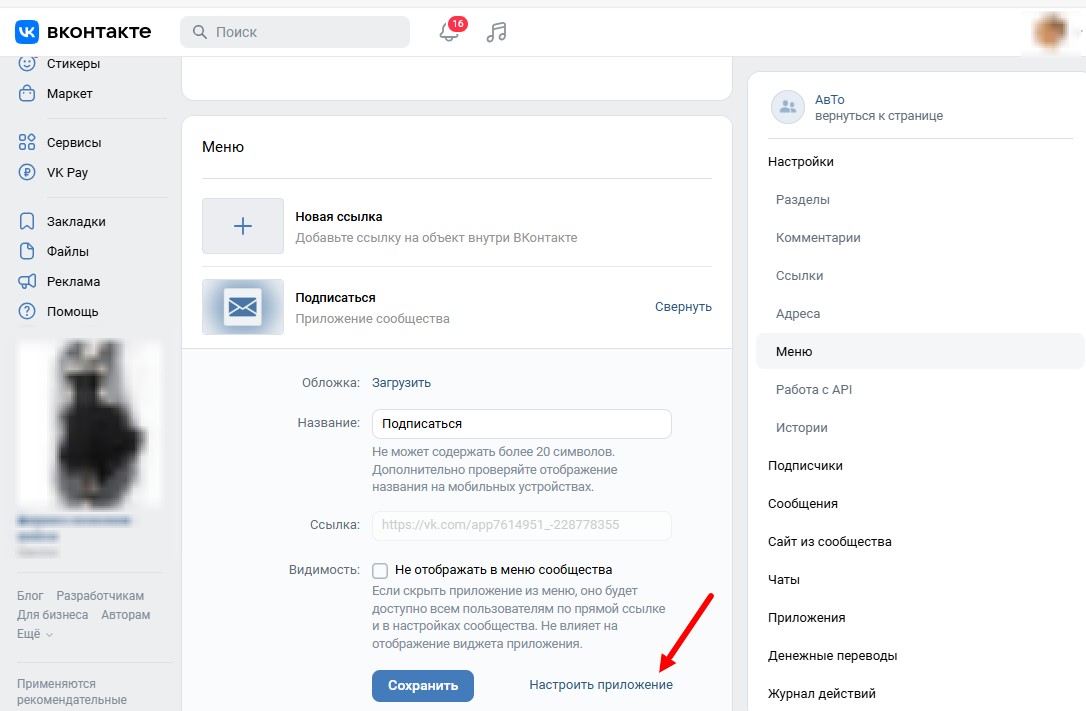Open Денежные переводы section
The height and width of the screenshot is (711, 1086).
pyautogui.click(x=833, y=656)
